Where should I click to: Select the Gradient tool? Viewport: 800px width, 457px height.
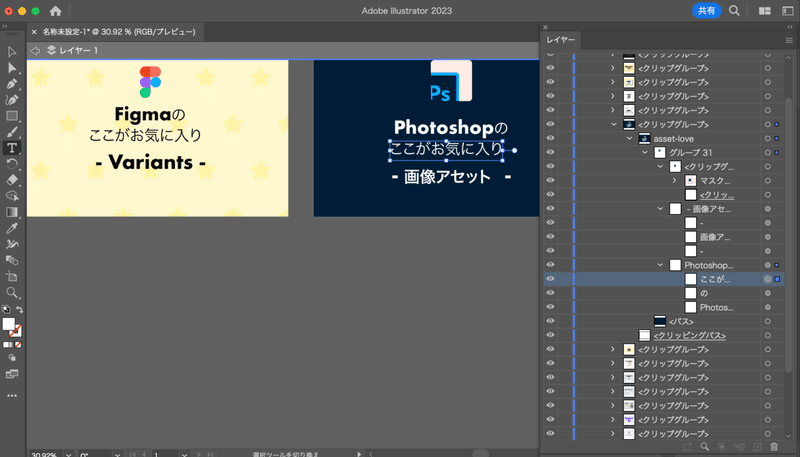click(12, 212)
